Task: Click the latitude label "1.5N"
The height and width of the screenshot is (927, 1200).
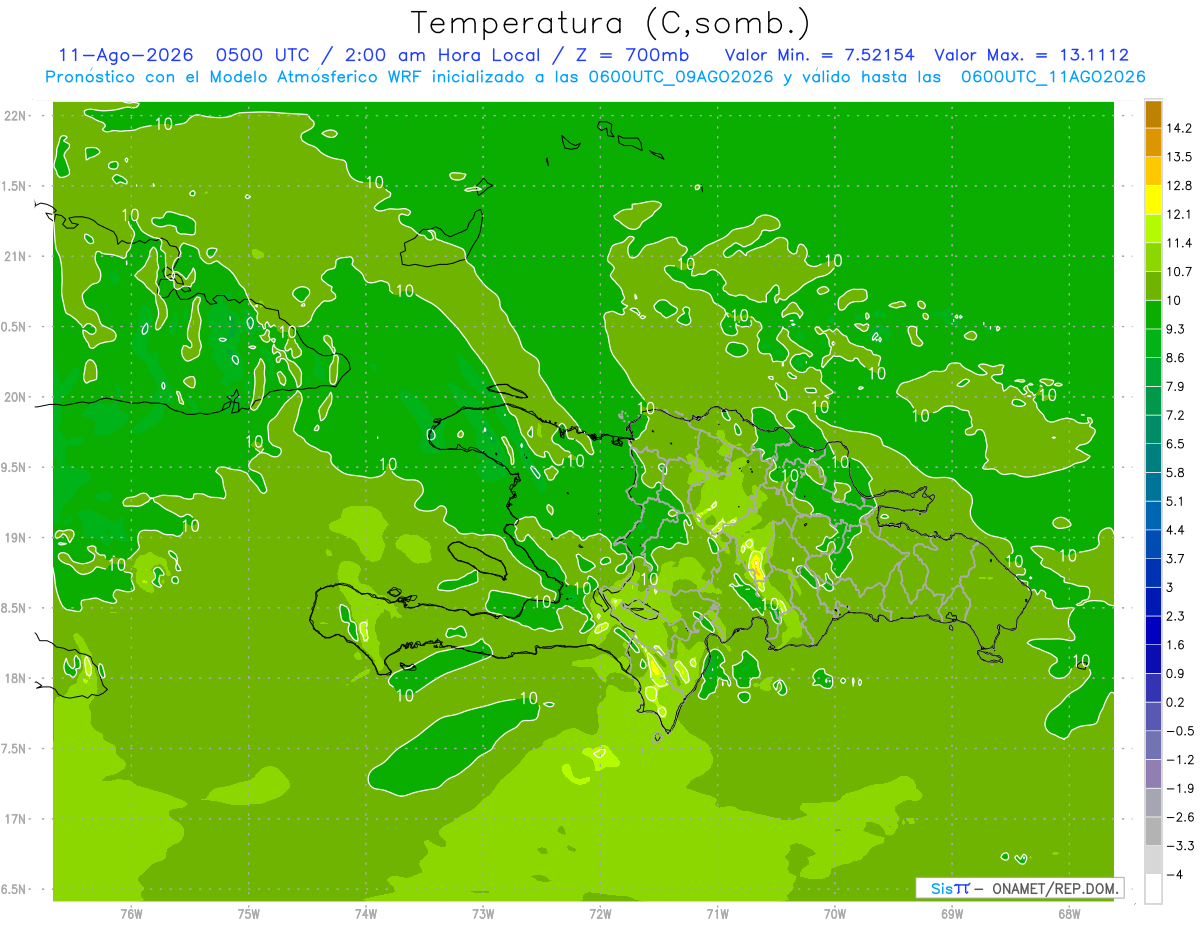Action: pyautogui.click(x=15, y=187)
